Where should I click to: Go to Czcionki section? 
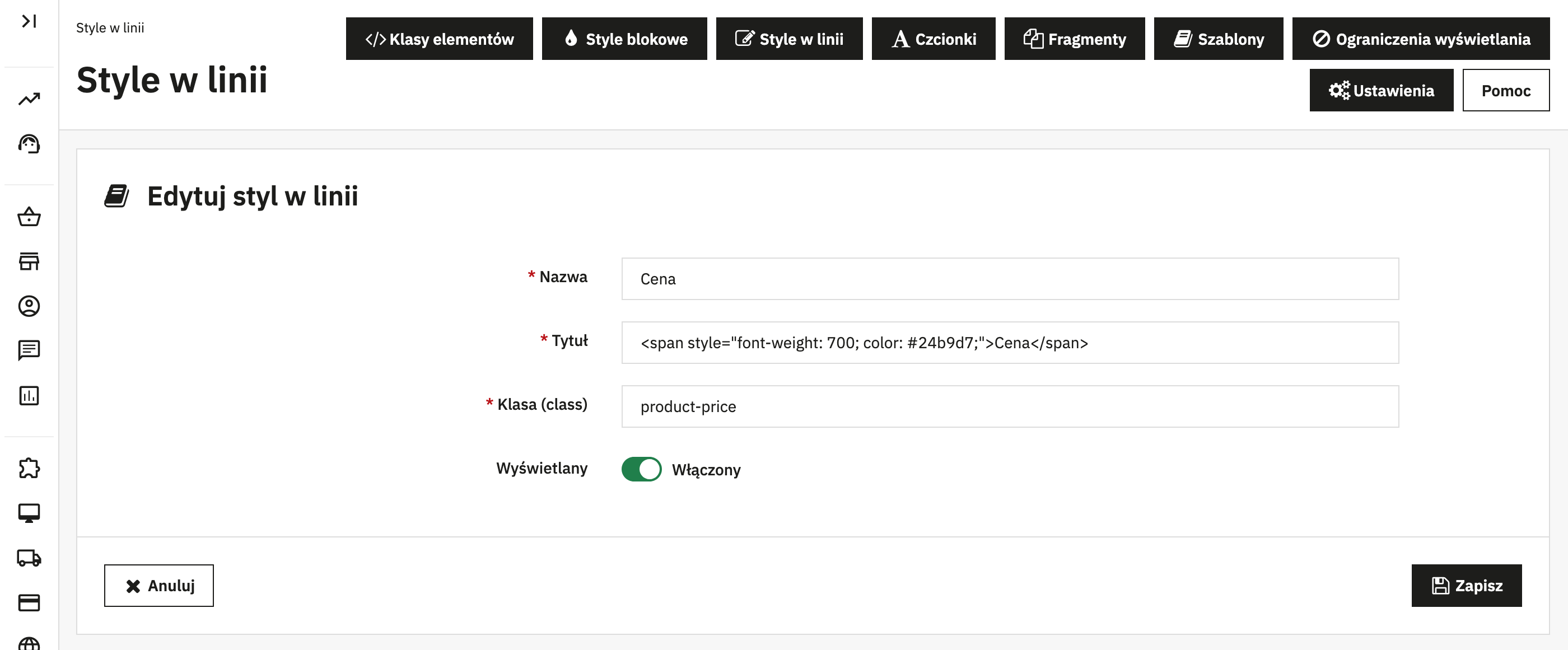932,39
